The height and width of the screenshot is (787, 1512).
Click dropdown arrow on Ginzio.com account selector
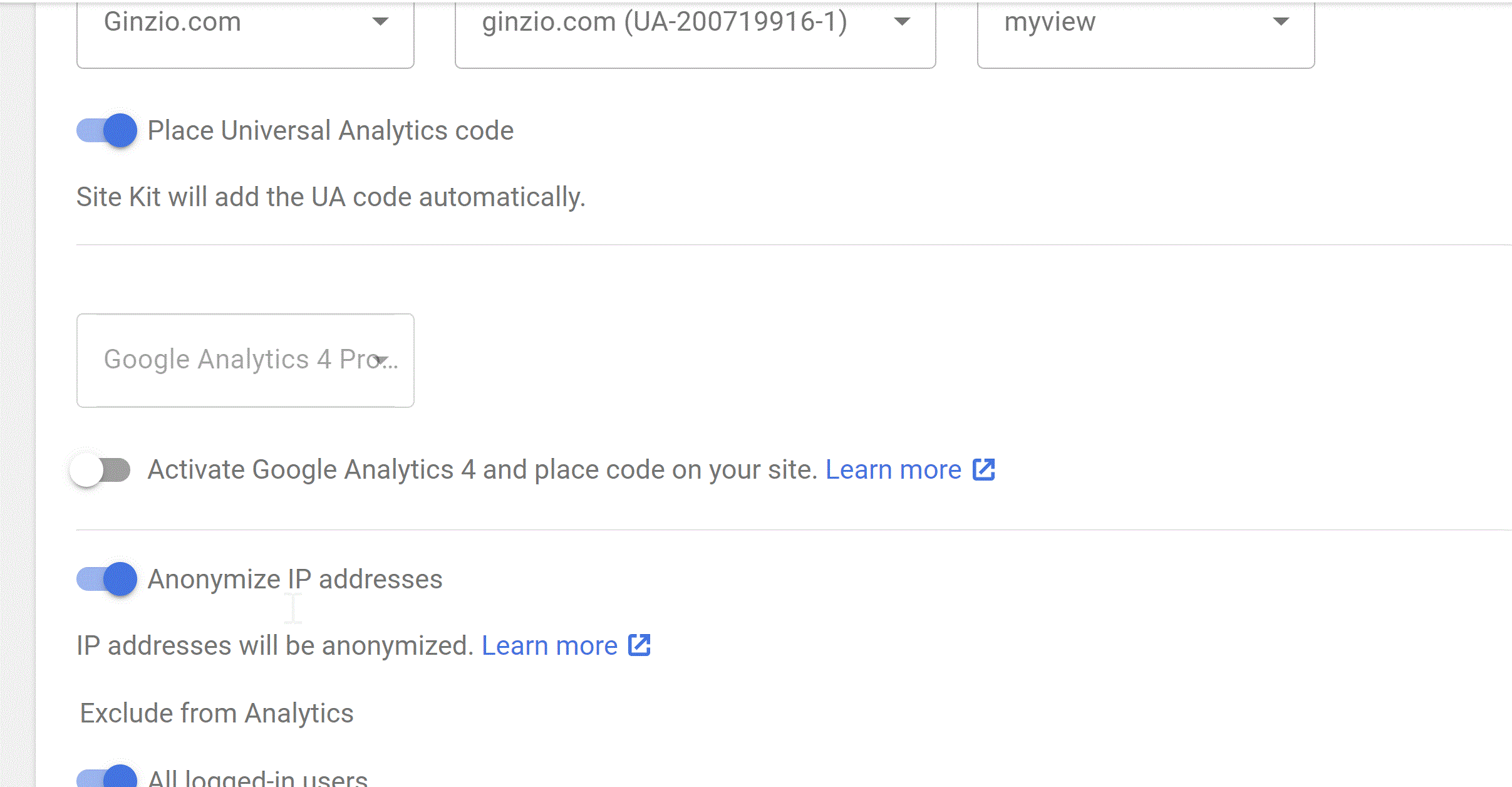click(381, 23)
